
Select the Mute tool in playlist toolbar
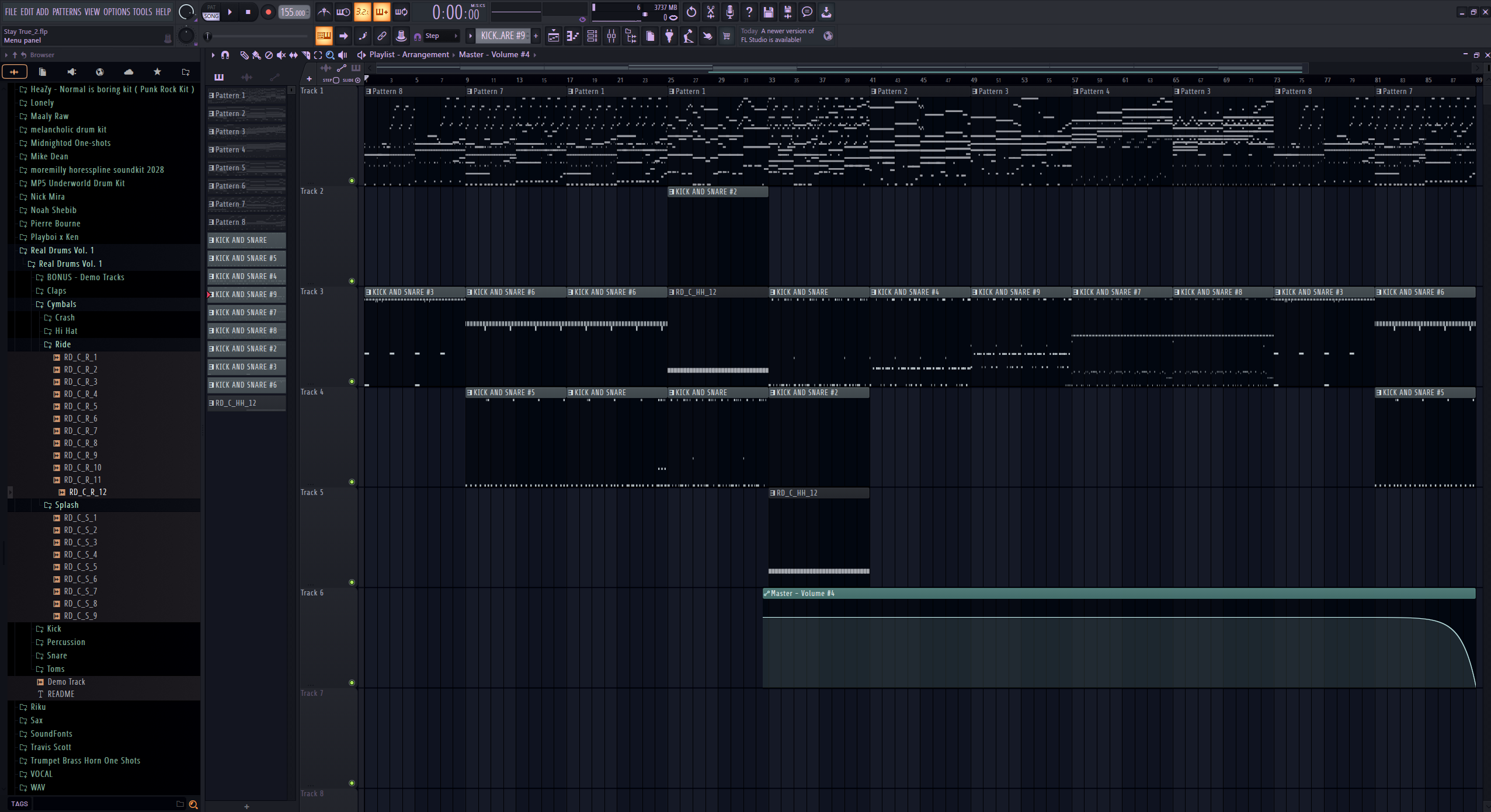coord(281,55)
